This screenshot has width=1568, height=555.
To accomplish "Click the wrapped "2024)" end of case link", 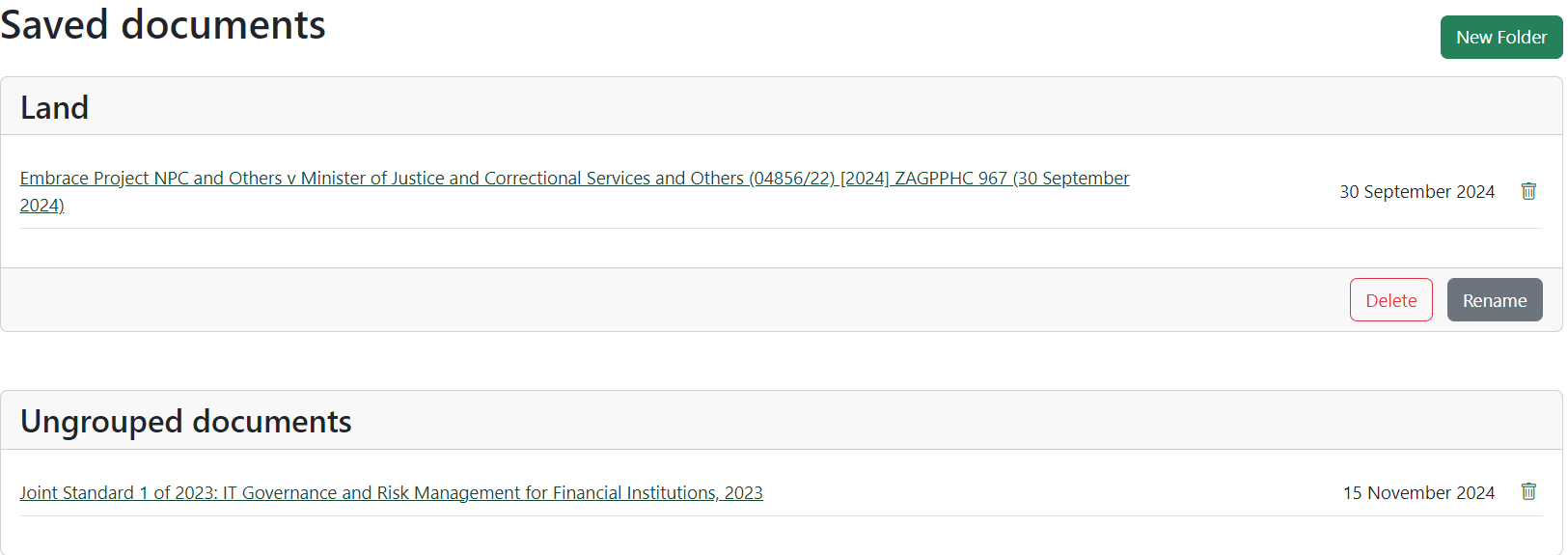I will click(42, 206).
